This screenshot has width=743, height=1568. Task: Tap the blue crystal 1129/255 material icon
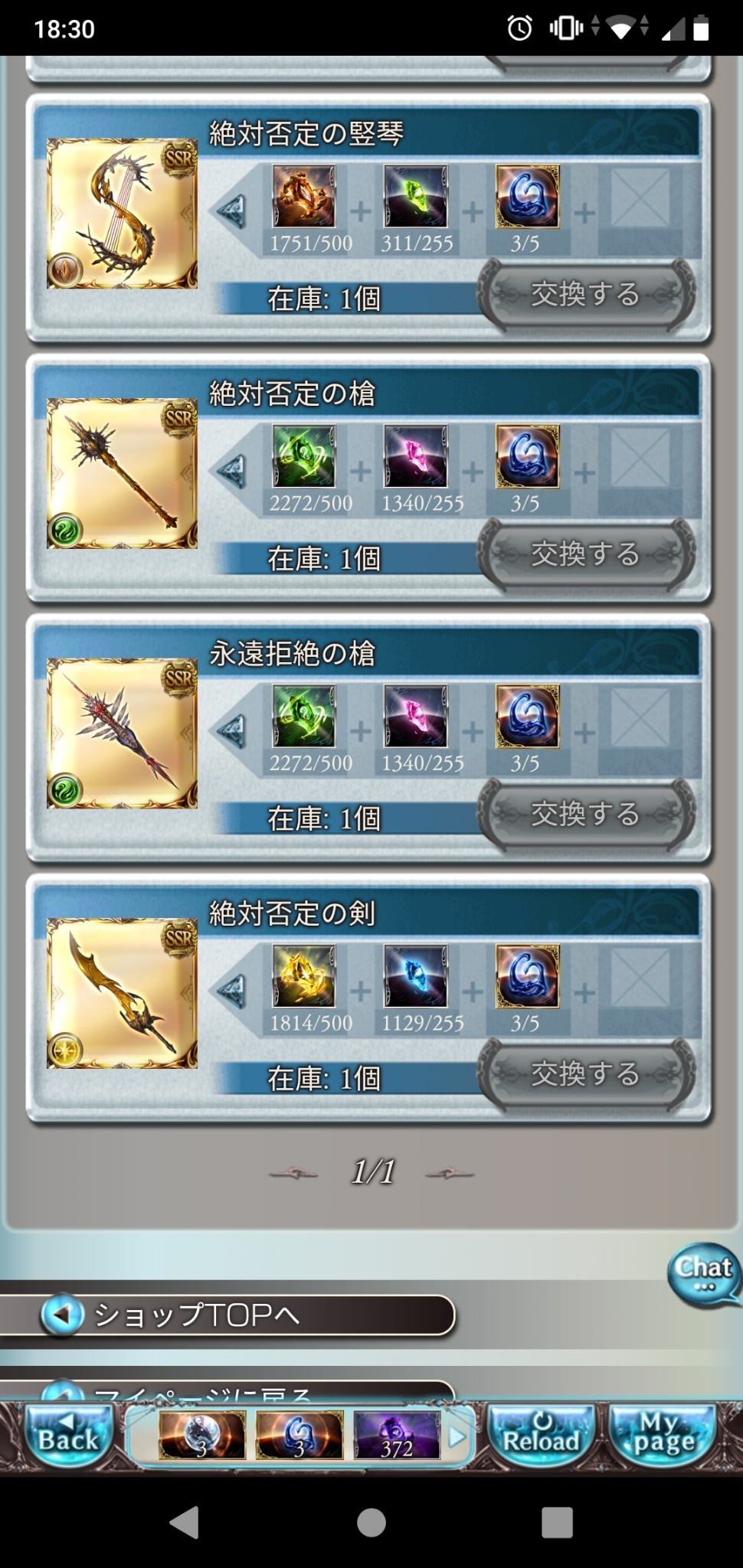416,976
